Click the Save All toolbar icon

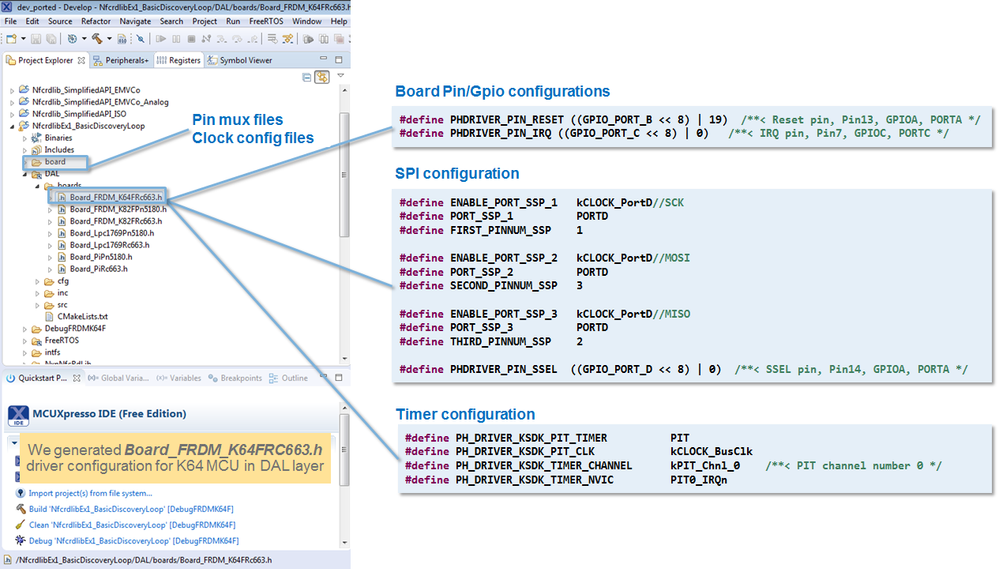point(51,39)
